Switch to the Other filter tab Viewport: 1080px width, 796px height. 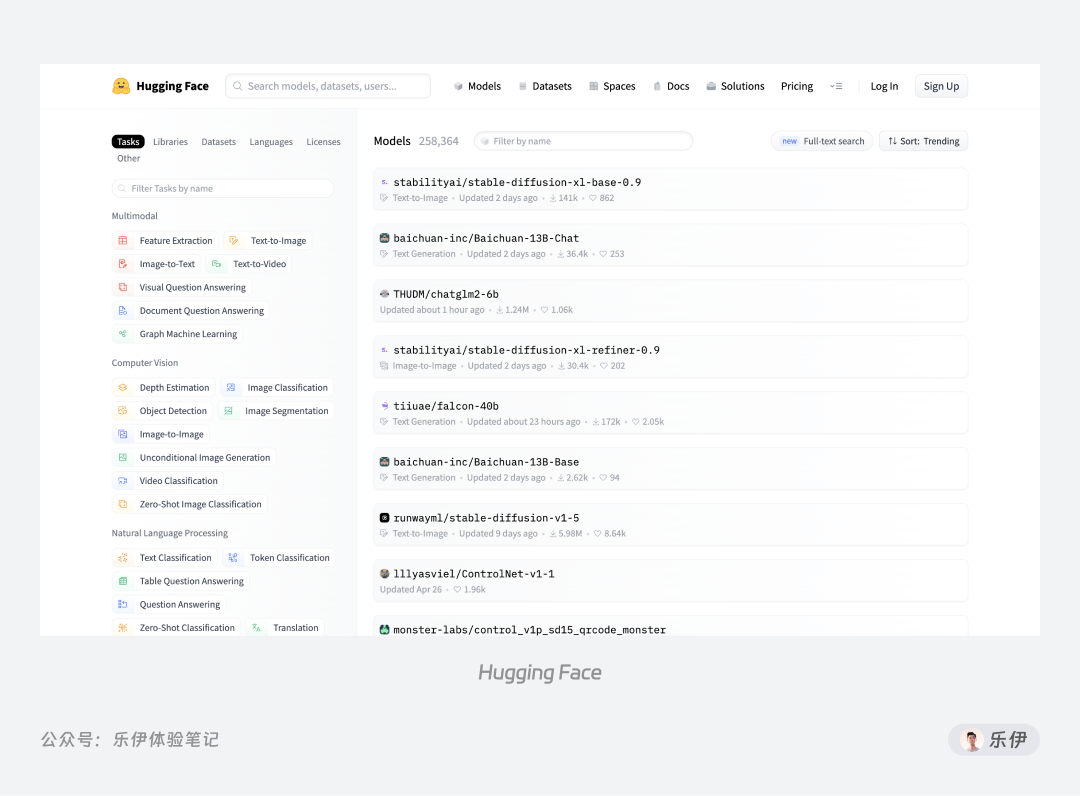[128, 158]
